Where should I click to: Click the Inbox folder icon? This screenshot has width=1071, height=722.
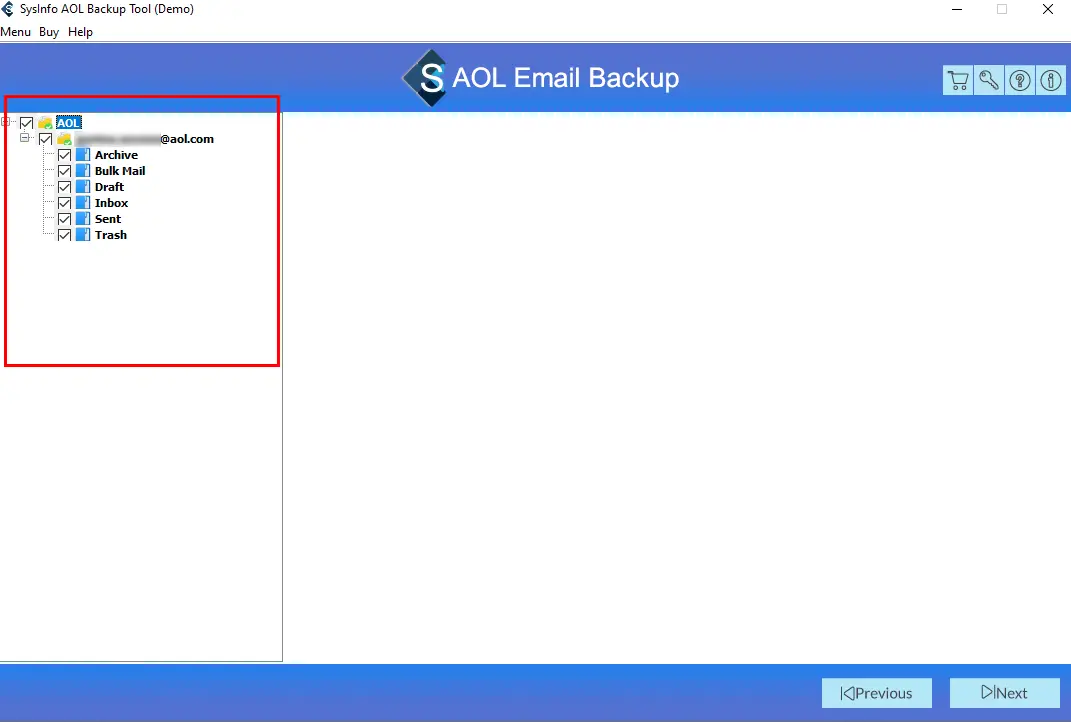pos(83,203)
